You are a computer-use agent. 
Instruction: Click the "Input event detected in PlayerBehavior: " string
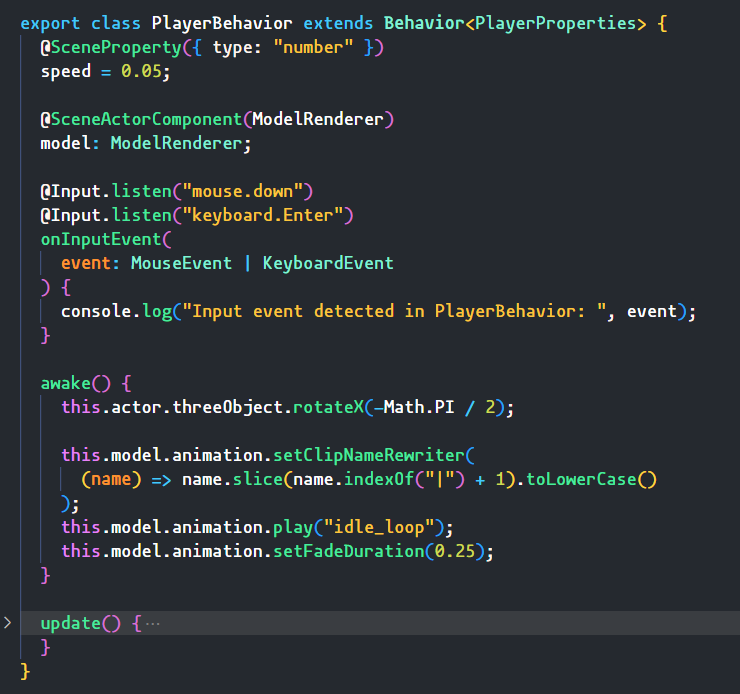tap(394, 311)
